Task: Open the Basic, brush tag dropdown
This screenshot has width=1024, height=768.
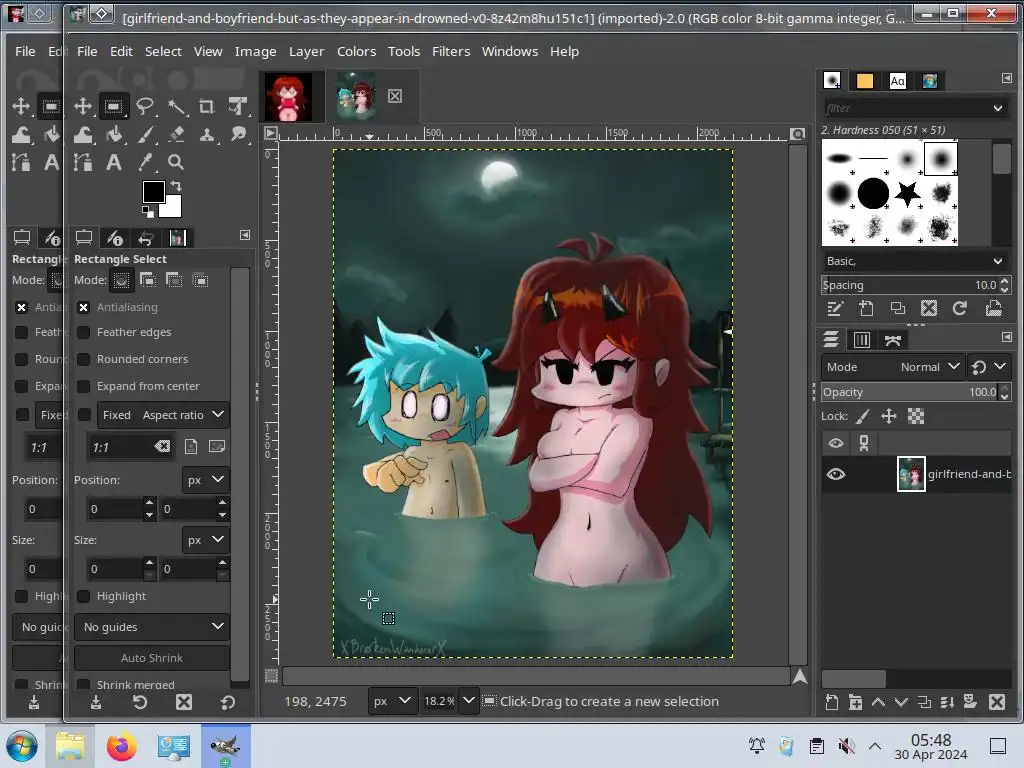Action: click(x=915, y=261)
